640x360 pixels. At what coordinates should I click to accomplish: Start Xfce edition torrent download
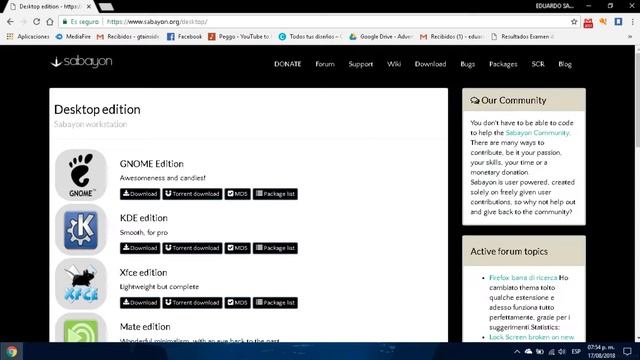pos(192,303)
